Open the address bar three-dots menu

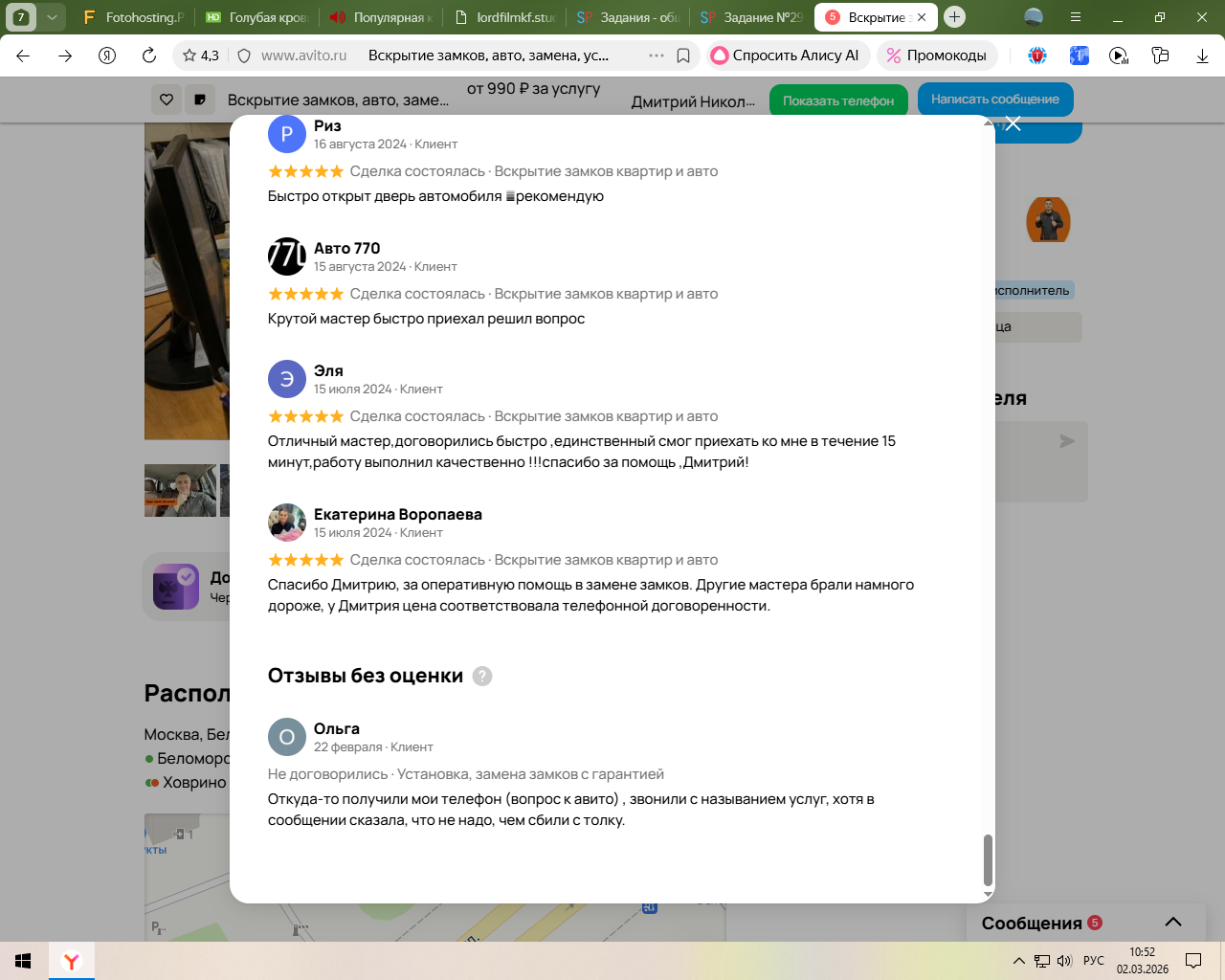coord(657,56)
